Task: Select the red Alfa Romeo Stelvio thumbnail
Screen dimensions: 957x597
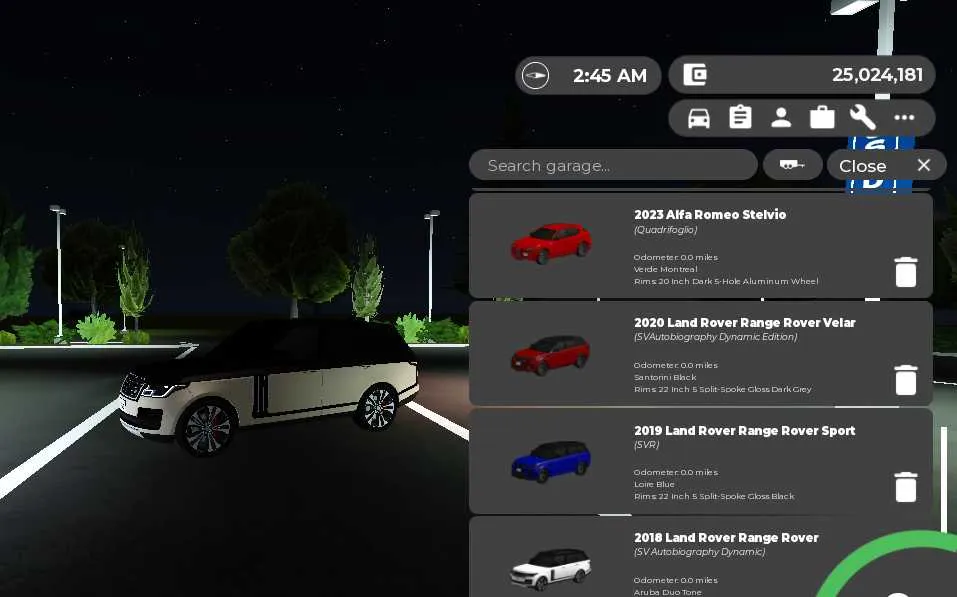Action: (551, 243)
